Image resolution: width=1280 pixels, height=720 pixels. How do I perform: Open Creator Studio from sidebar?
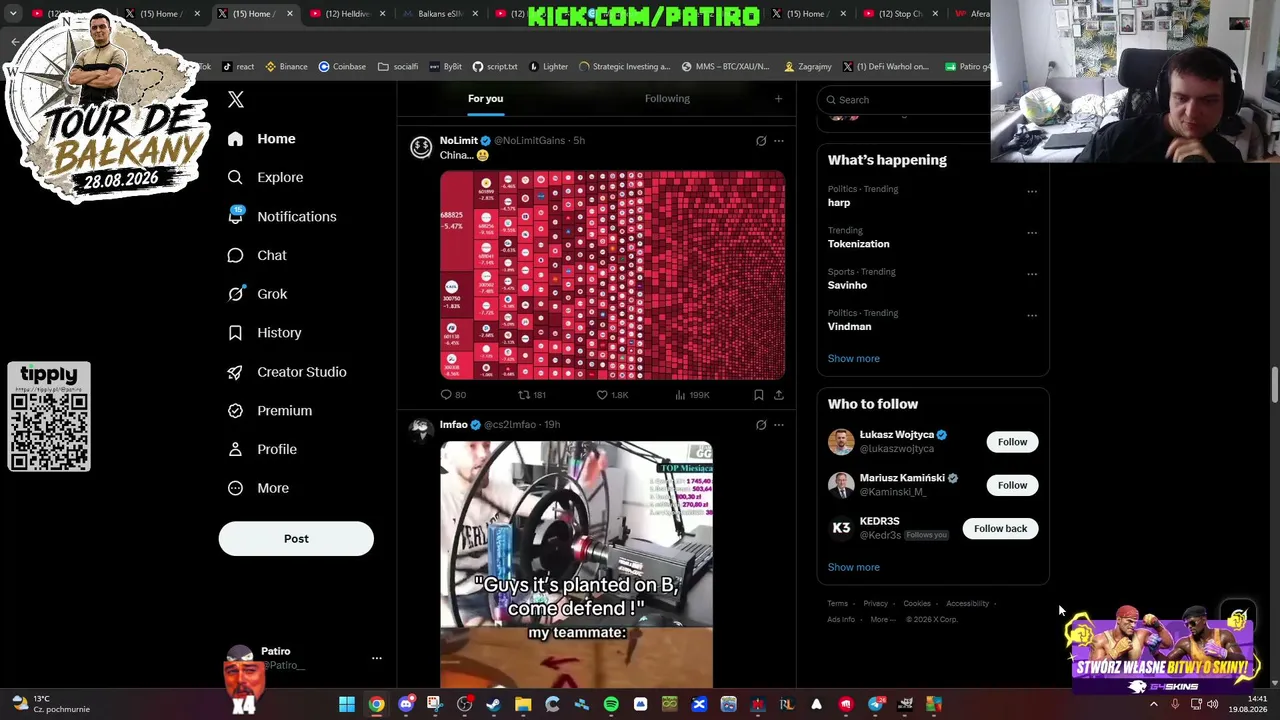[x=287, y=372]
